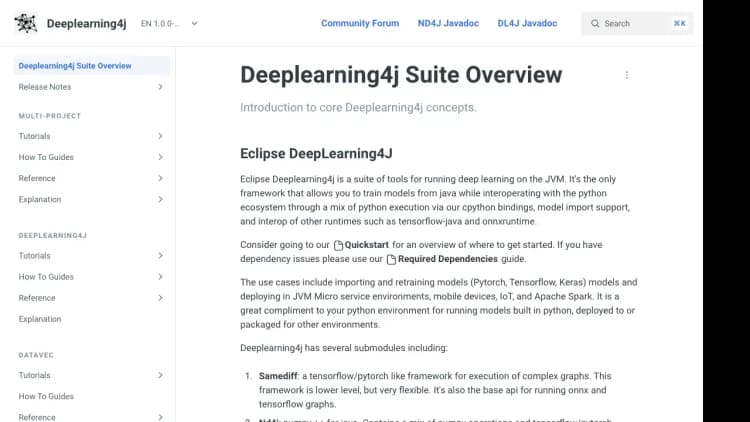Screen dimensions: 750x422
Task: Click the Quickstart page document icon
Action: point(338,245)
